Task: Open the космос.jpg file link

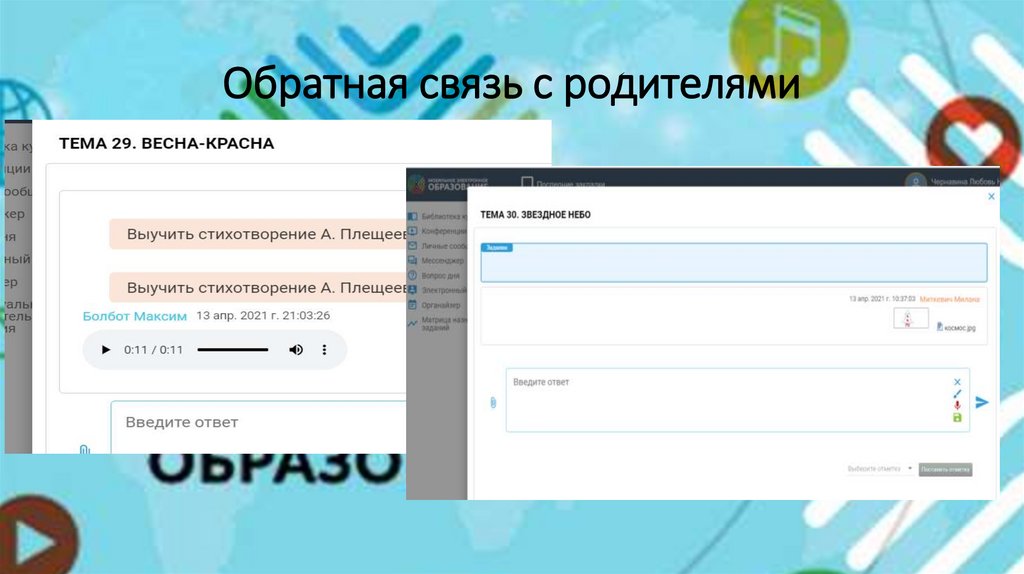Action: pos(960,328)
